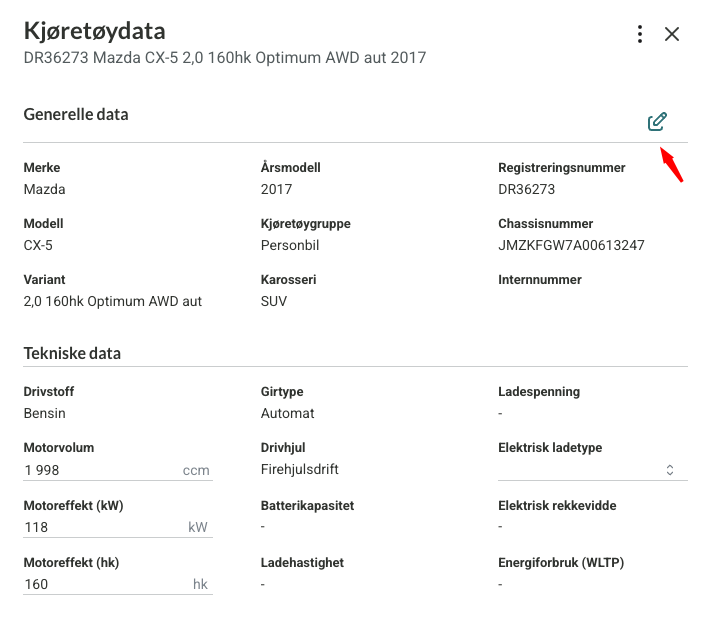Click the Elektrisk rekkevidde label
Image resolution: width=723 pixels, height=620 pixels.
557,506
